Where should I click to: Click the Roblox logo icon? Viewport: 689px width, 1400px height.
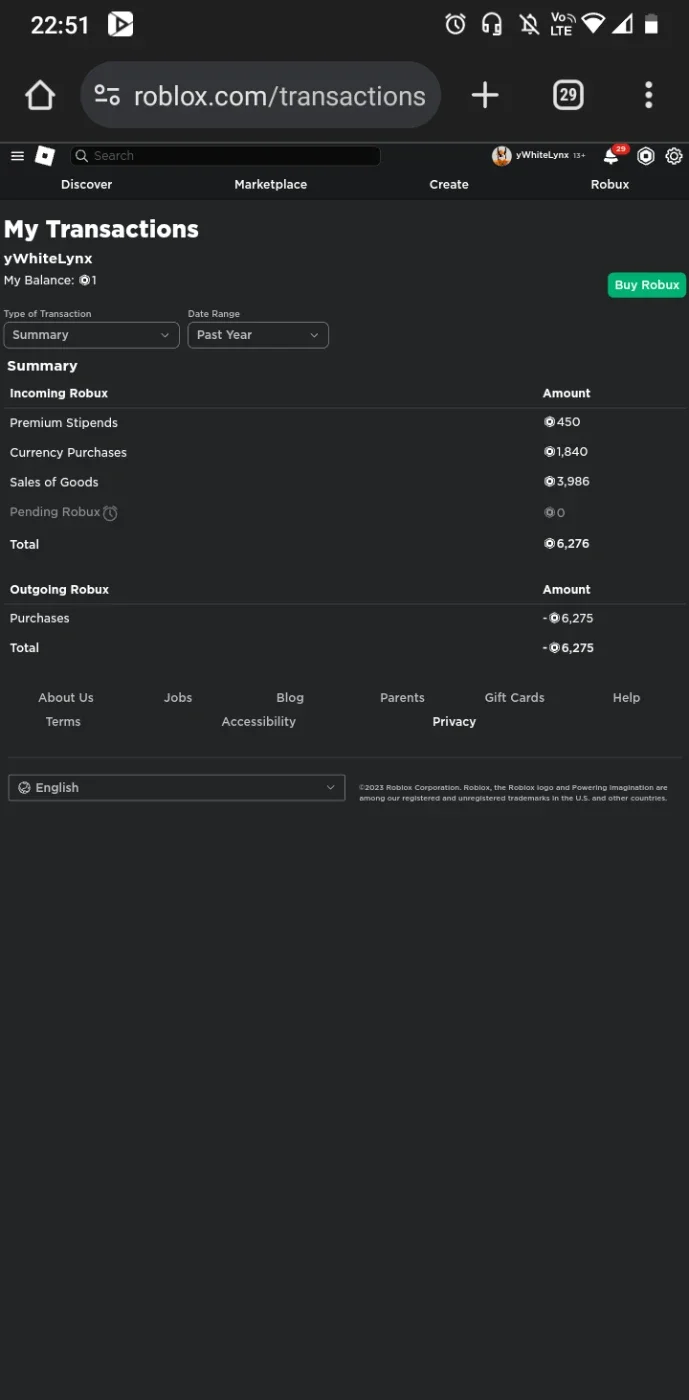[45, 156]
